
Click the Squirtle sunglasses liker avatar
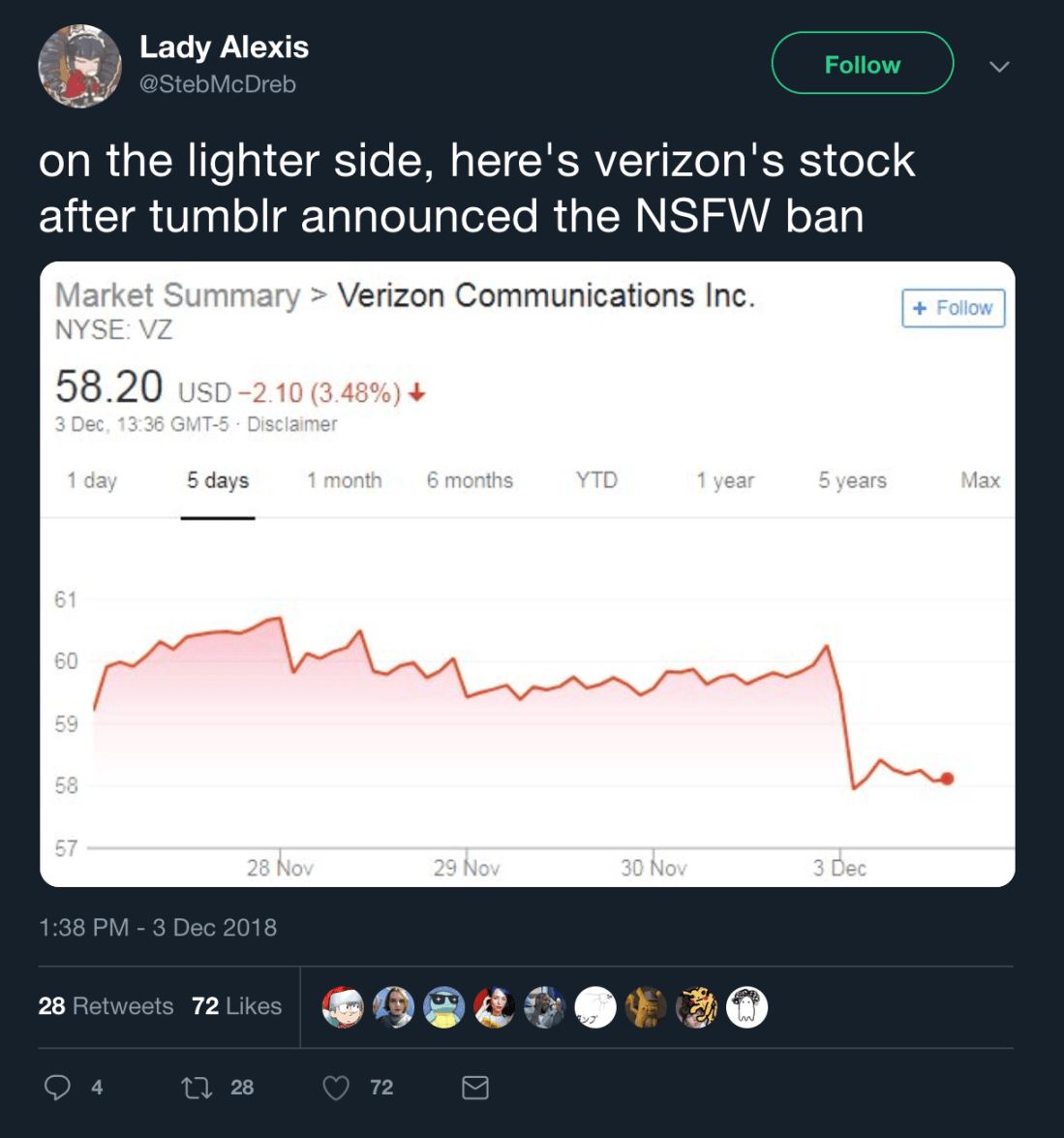pyautogui.click(x=444, y=1007)
